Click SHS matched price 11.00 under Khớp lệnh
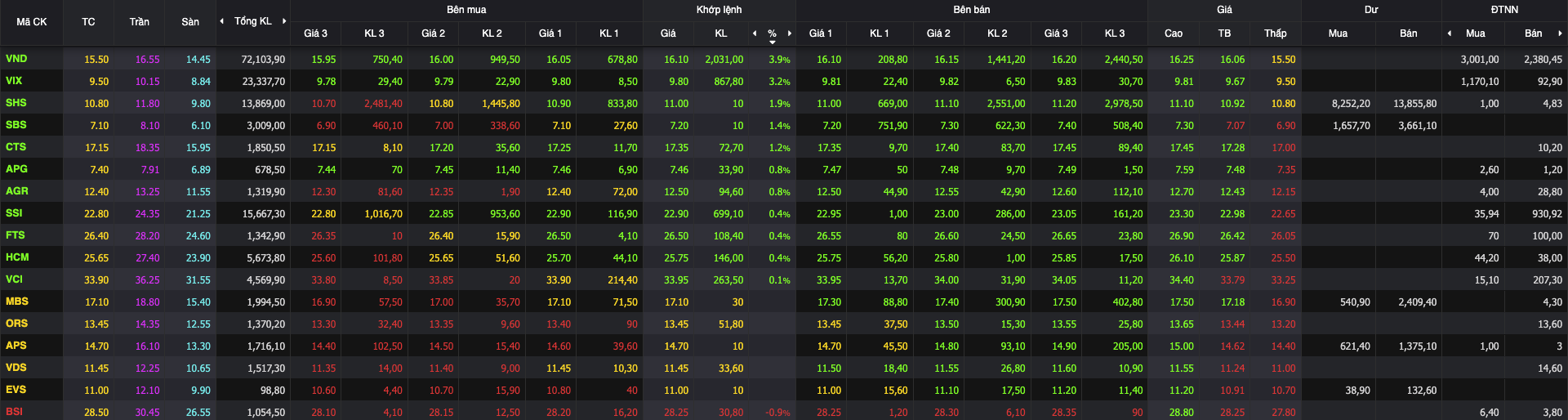This screenshot has height=420, width=1568. (676, 104)
